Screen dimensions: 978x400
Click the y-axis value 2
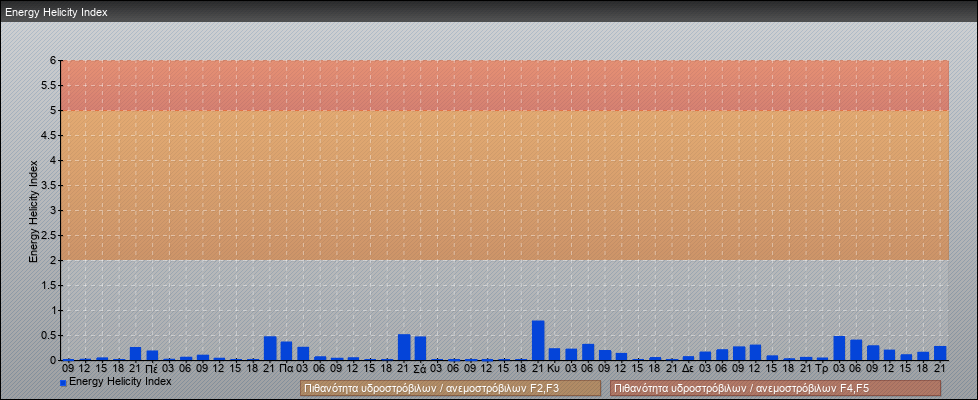(x=53, y=260)
